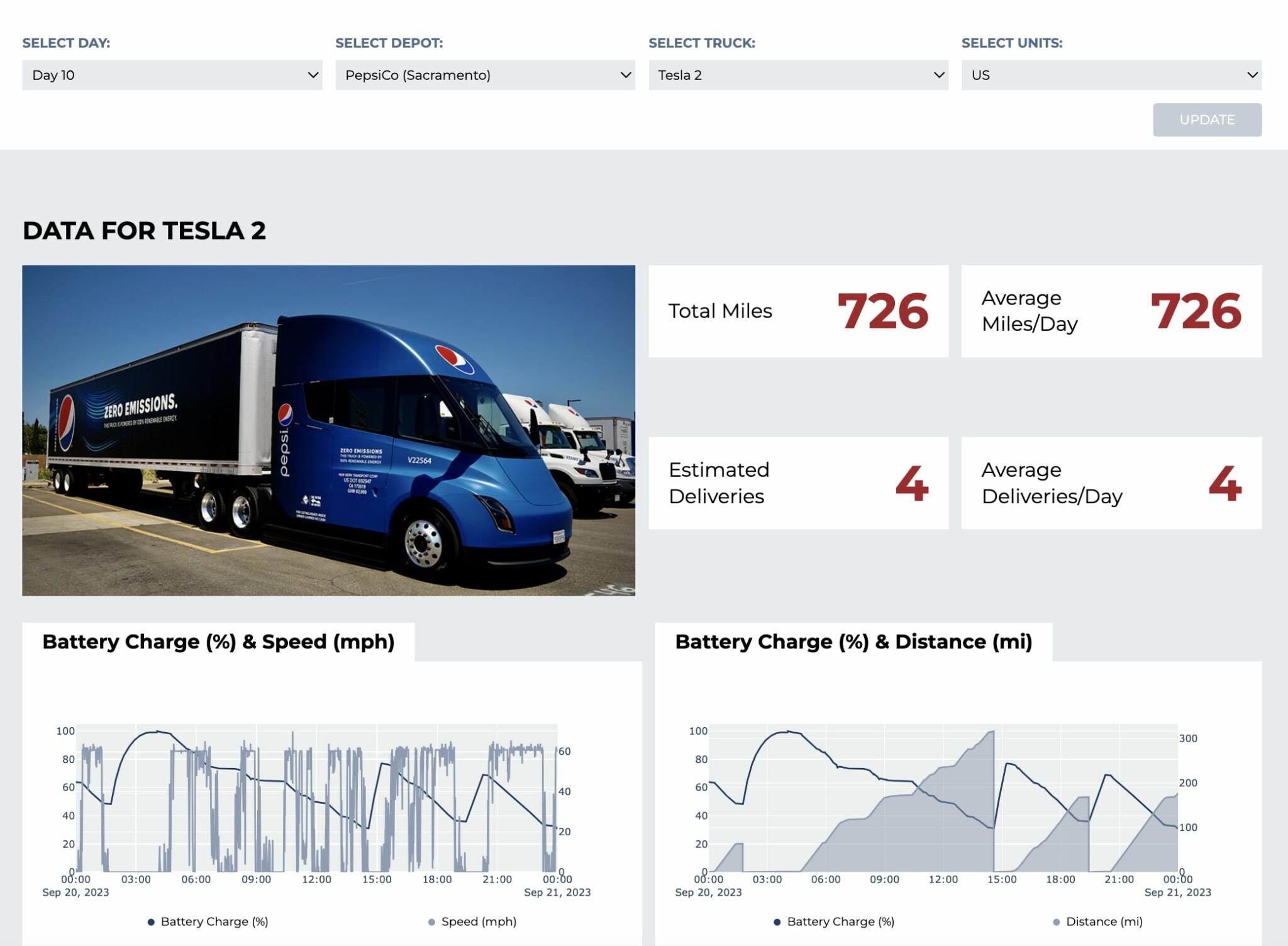Click the Average Miles/Day stat card
The width and height of the screenshot is (1288, 946).
tap(1111, 311)
